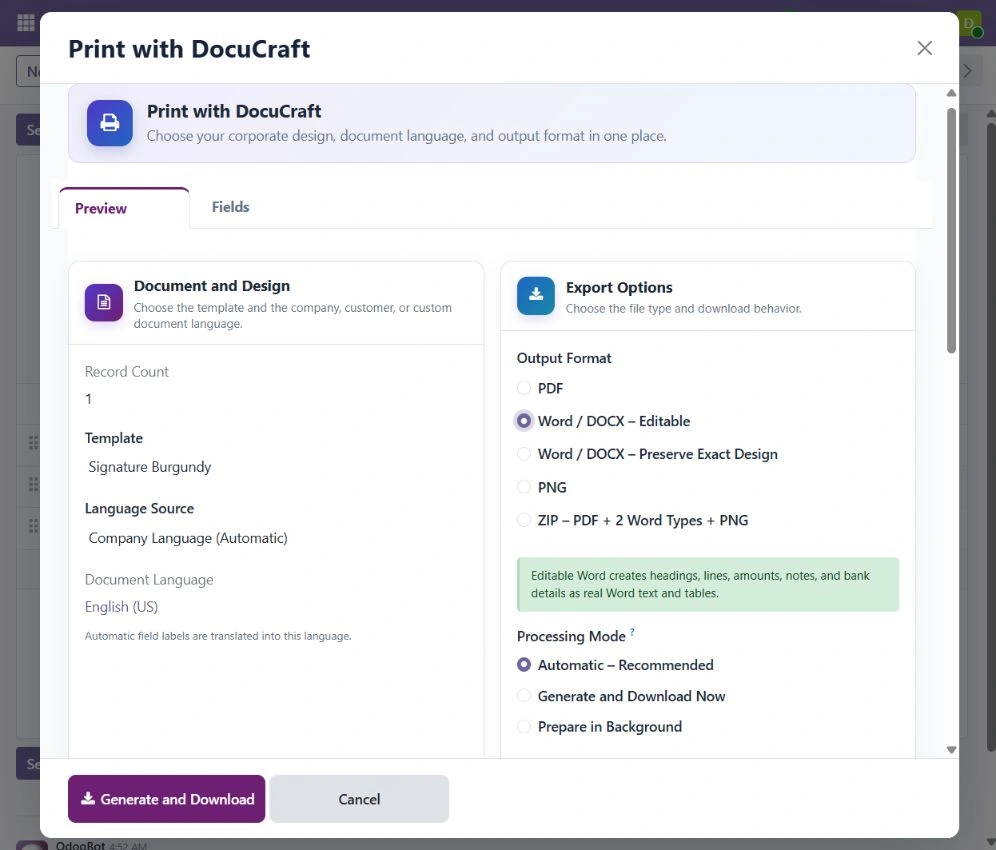Click the dialog scrollbar up arrow

951,93
